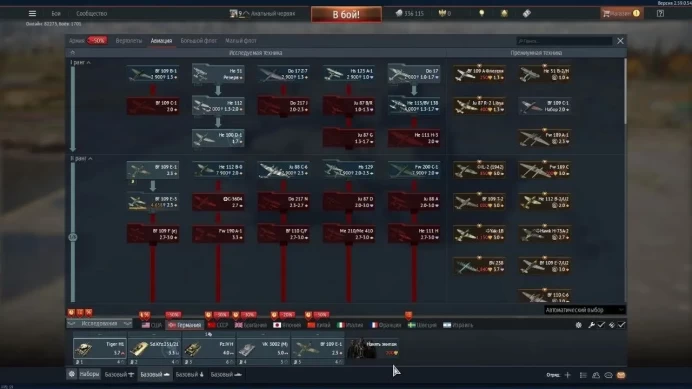This screenshot has width=692, height=389.
Task: Select the locked Fw 190 A-1 card
Action: tap(218, 234)
